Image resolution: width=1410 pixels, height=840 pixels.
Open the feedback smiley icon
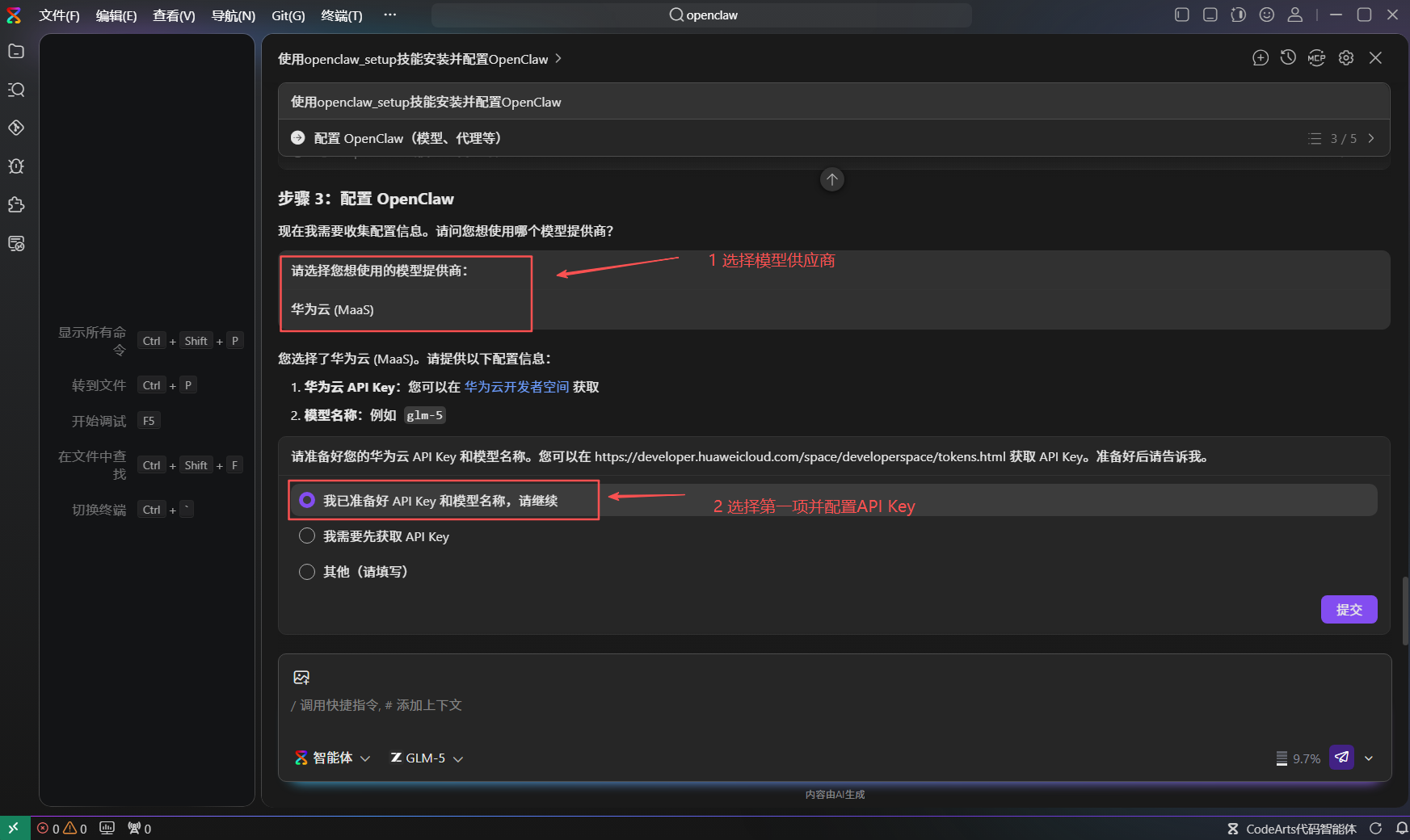[1267, 15]
